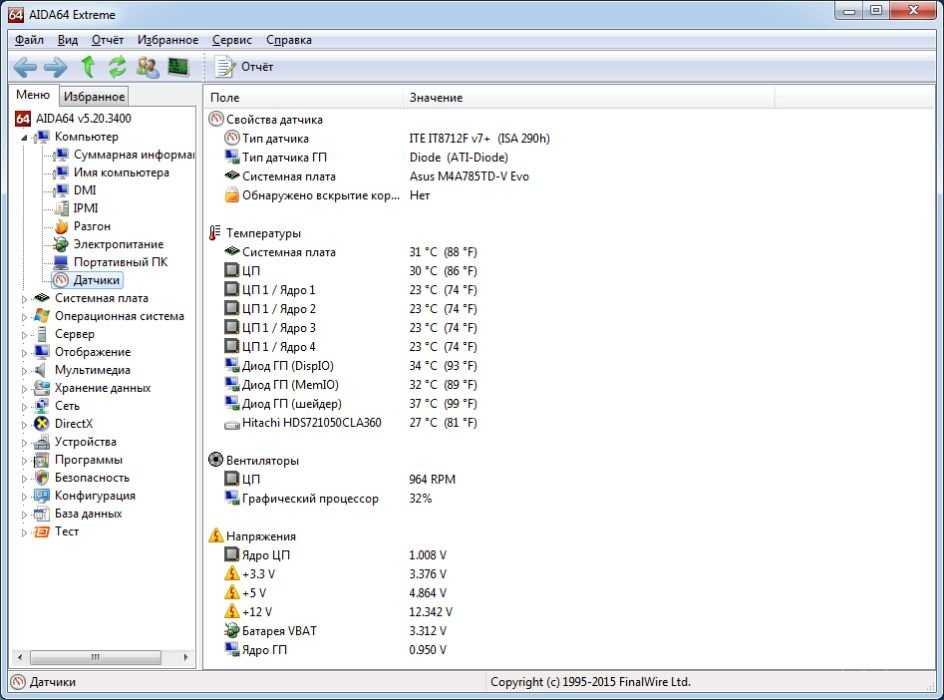Click the Портативный ПК laptop icon
Image resolution: width=944 pixels, height=700 pixels.
click(61, 262)
